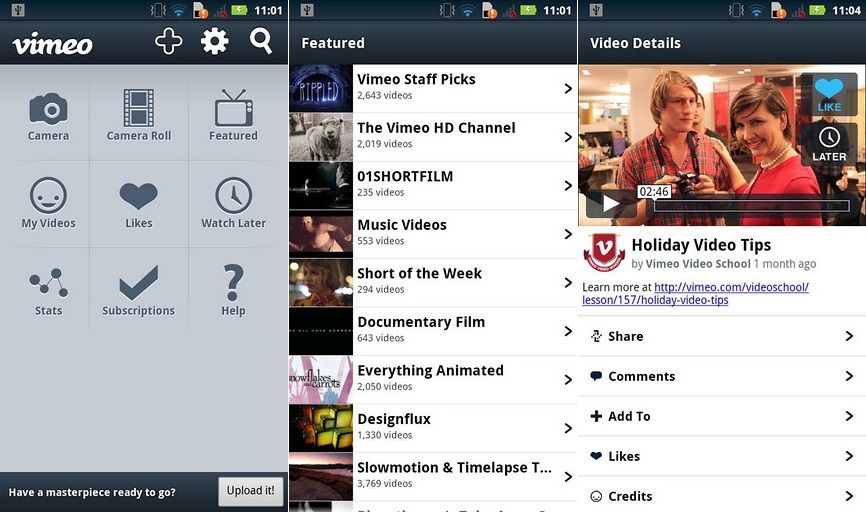Open Designflux yellow cubes thumbnail
This screenshot has height=512, width=866.
tap(321, 428)
